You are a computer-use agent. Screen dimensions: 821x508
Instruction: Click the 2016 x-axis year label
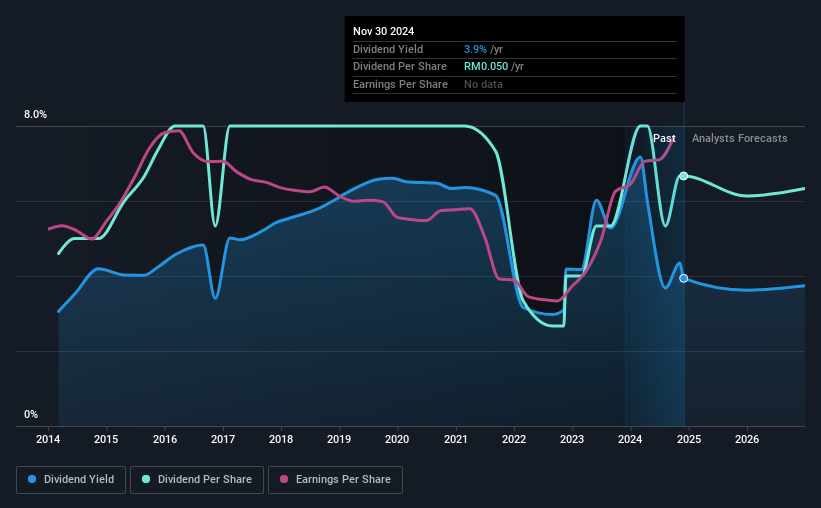(x=165, y=439)
